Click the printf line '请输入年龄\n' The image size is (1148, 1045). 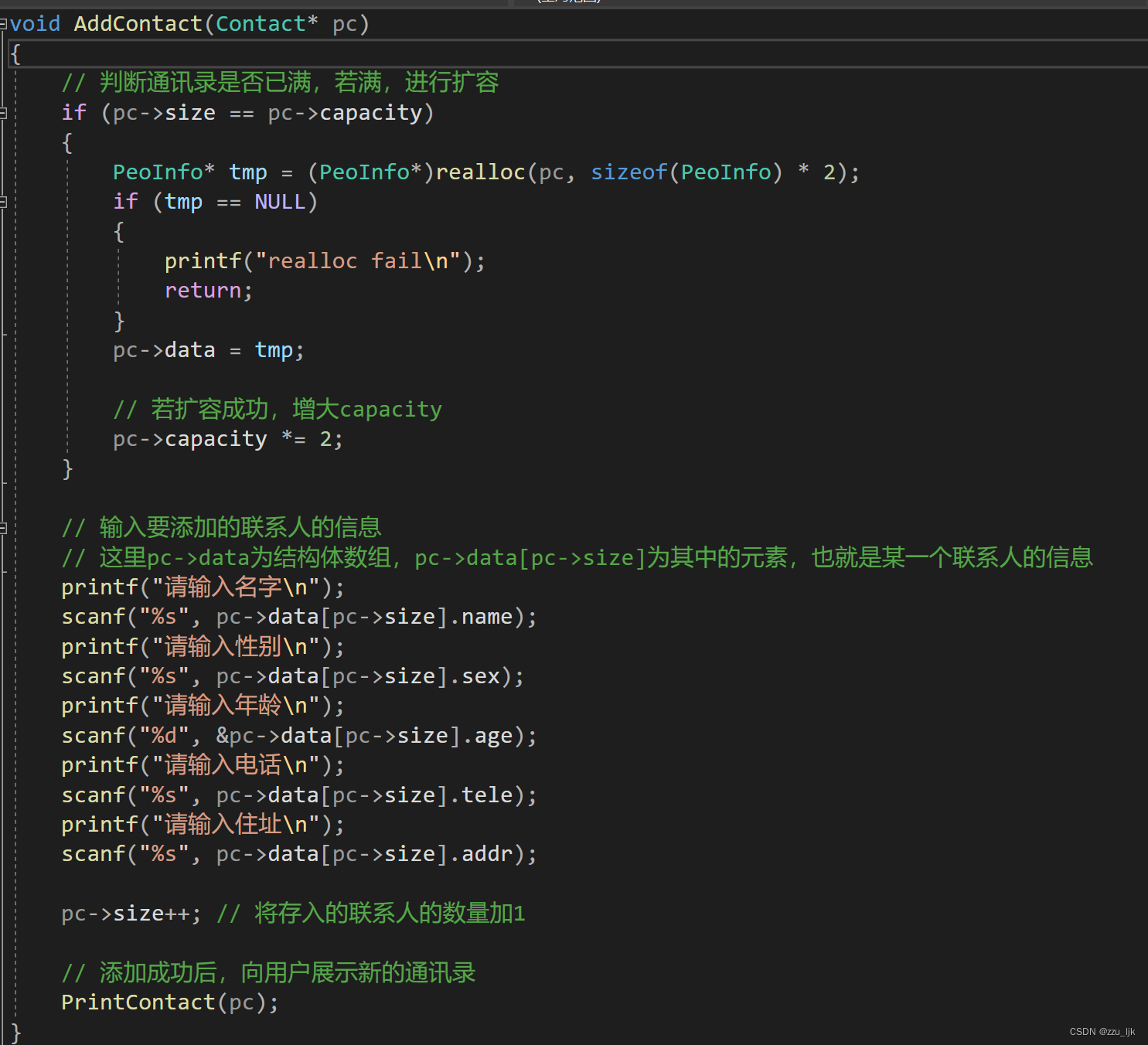(x=203, y=706)
